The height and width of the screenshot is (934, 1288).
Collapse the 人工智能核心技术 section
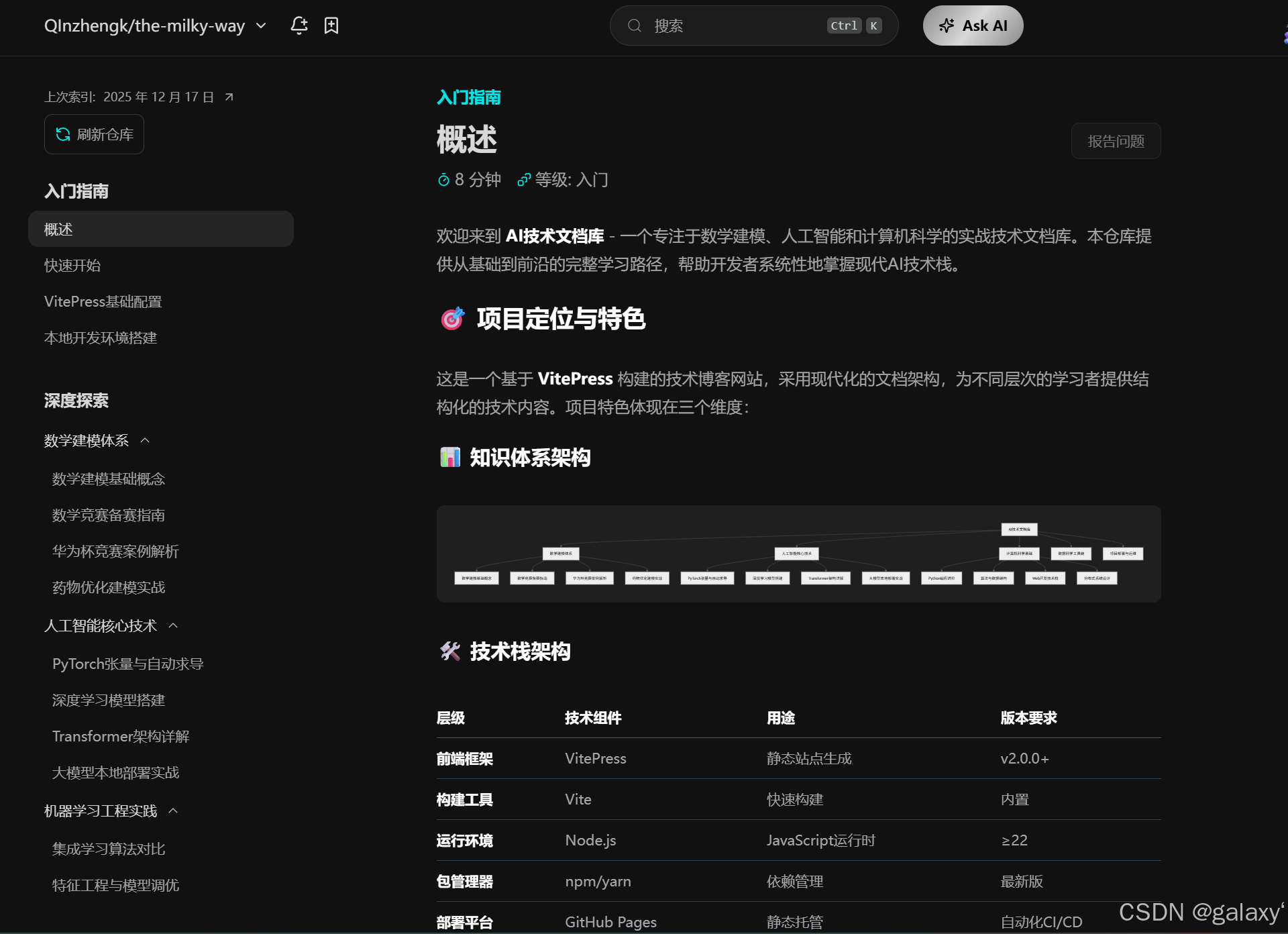coord(173,626)
